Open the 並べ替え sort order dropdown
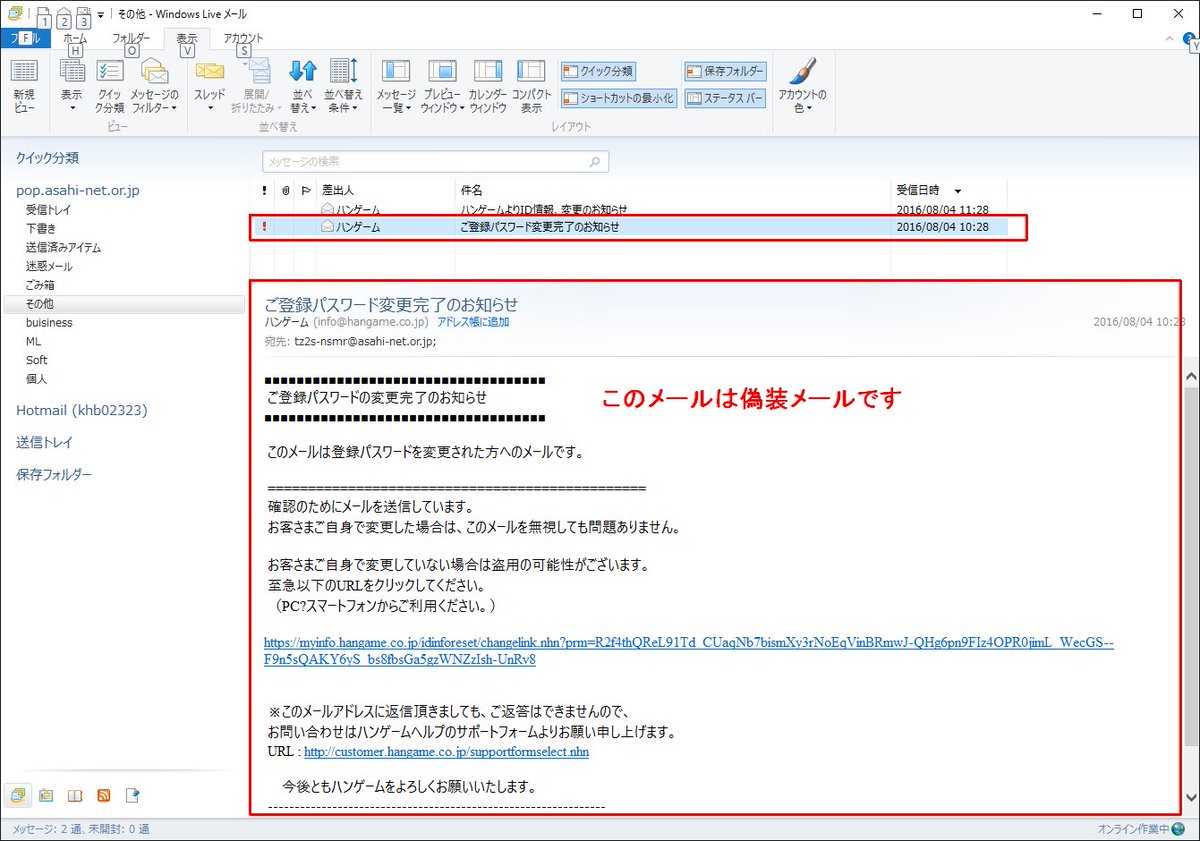Screen dimensions: 1200x841 (302, 86)
